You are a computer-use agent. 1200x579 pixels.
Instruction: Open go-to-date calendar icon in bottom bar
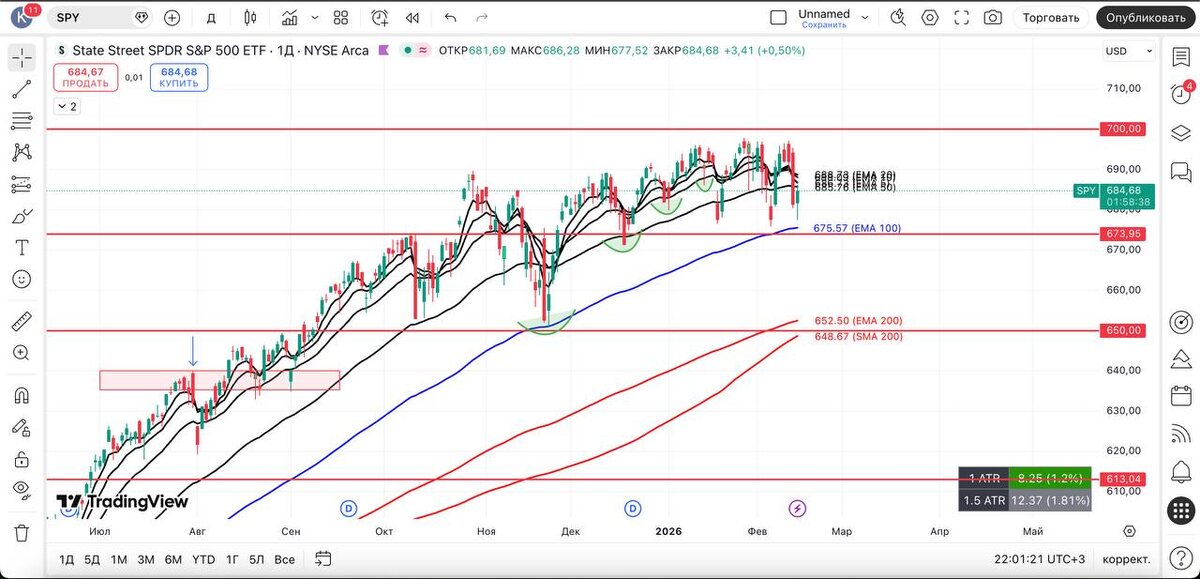coord(323,559)
